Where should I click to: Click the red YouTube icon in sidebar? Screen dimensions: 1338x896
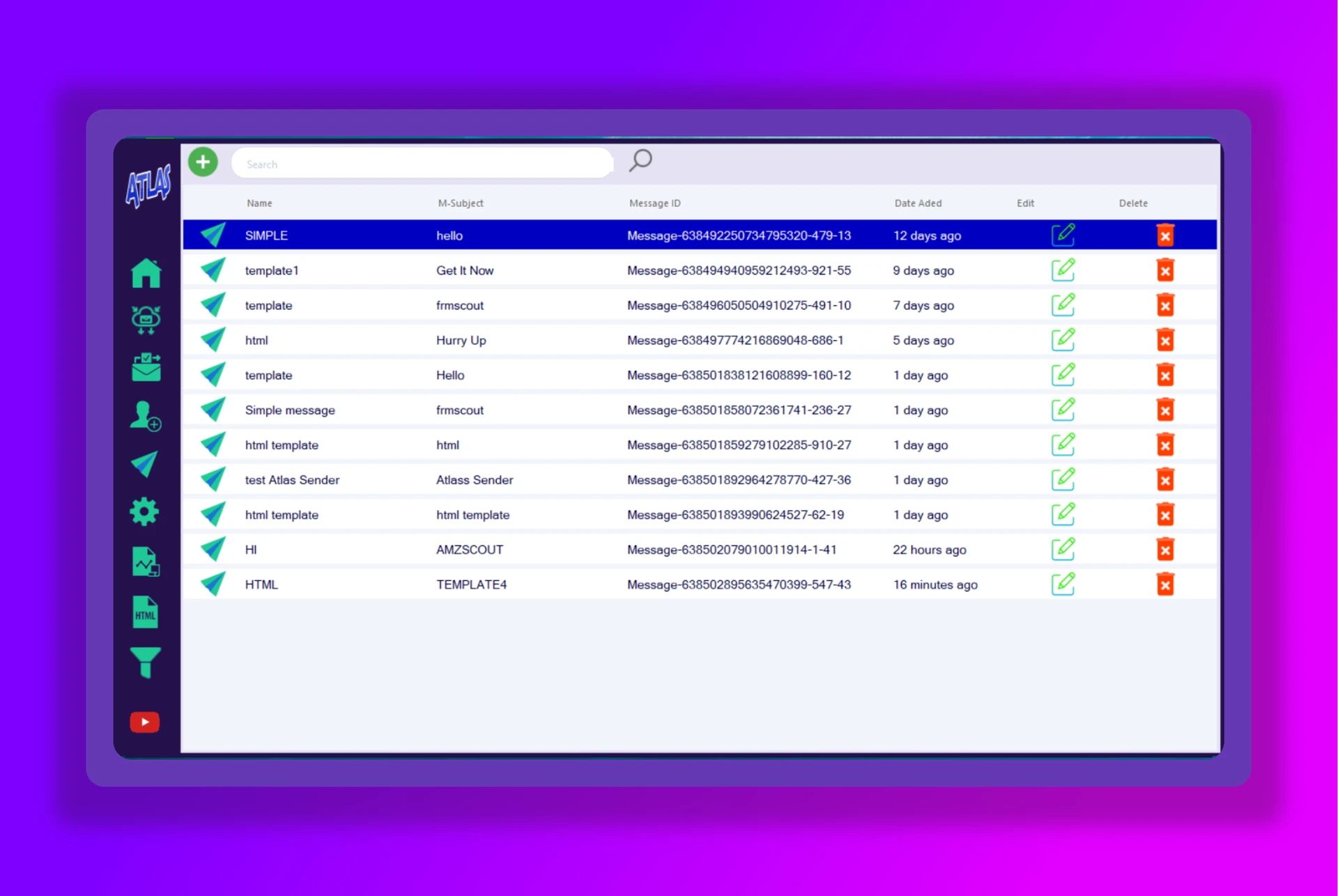[145, 722]
